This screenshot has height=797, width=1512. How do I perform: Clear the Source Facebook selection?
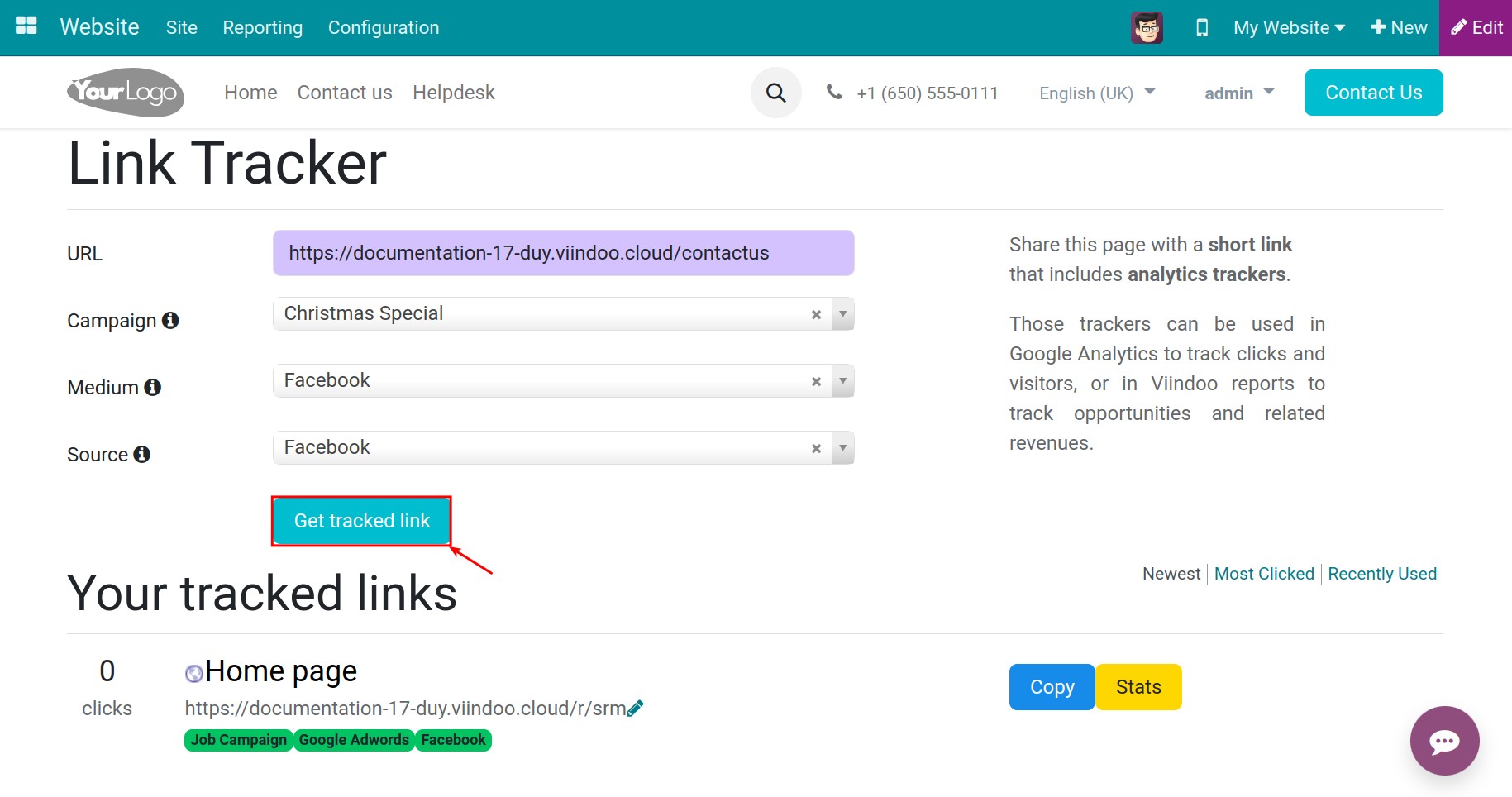point(816,448)
